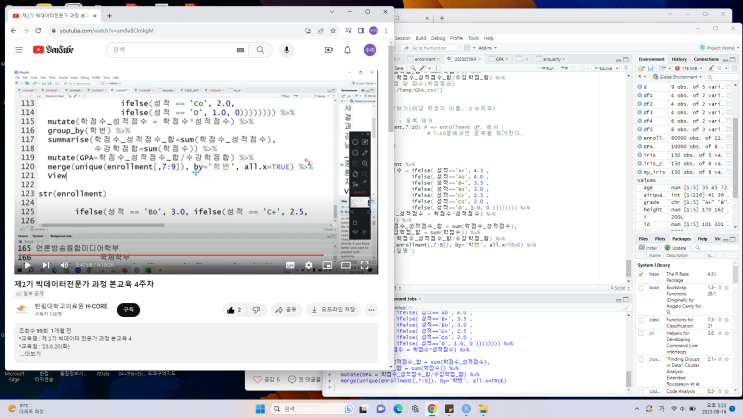The image size is (743, 418).
Task: Open the 한림대학교의료원 H-CORE channel link
Action: click(x=71, y=306)
